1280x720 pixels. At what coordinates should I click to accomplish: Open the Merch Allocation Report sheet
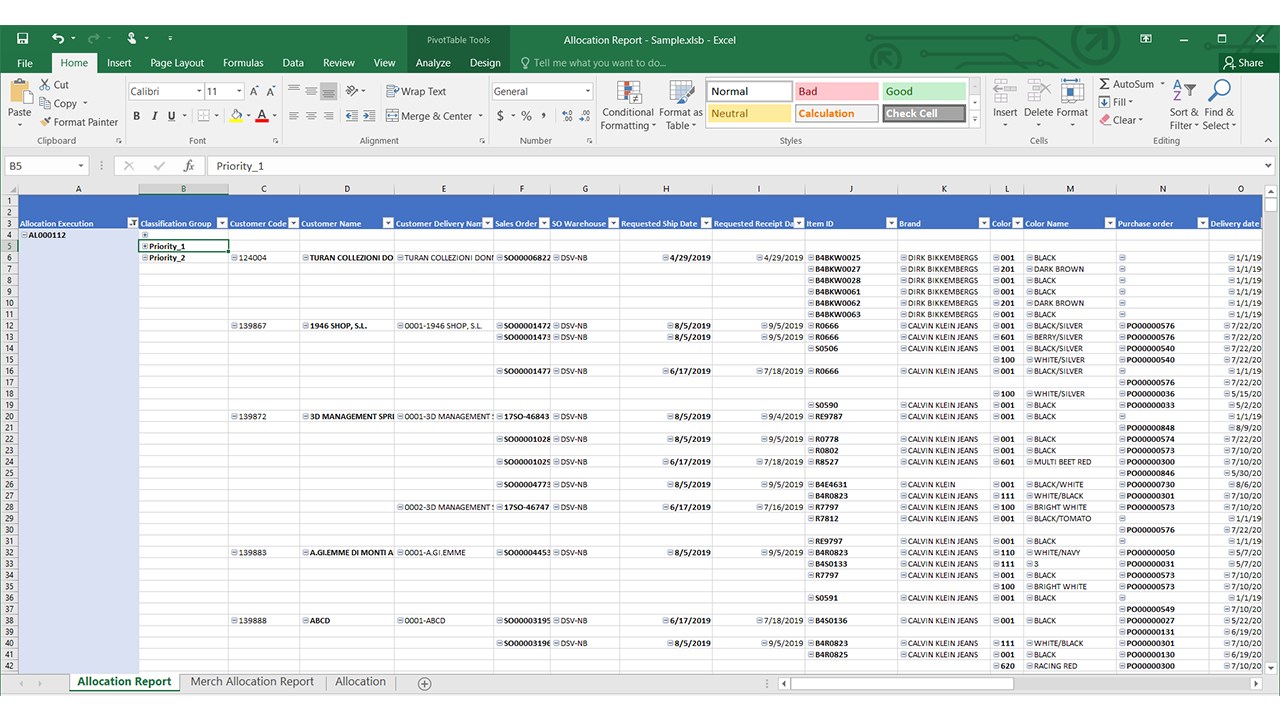point(252,682)
